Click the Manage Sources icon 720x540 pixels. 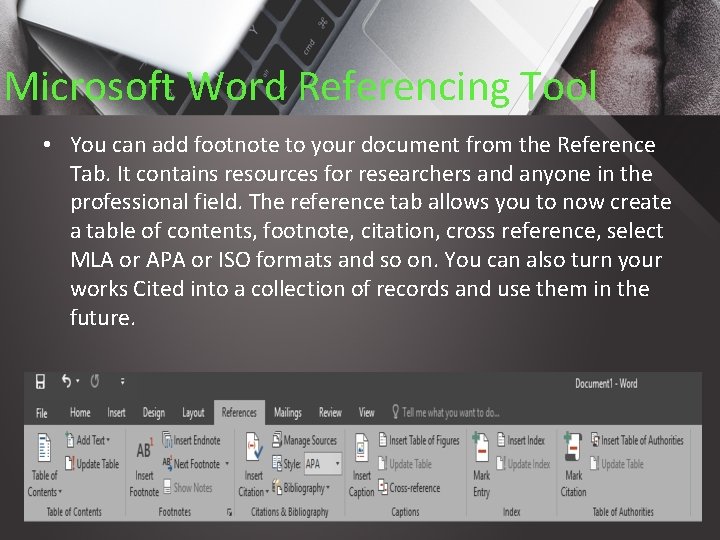coord(277,440)
